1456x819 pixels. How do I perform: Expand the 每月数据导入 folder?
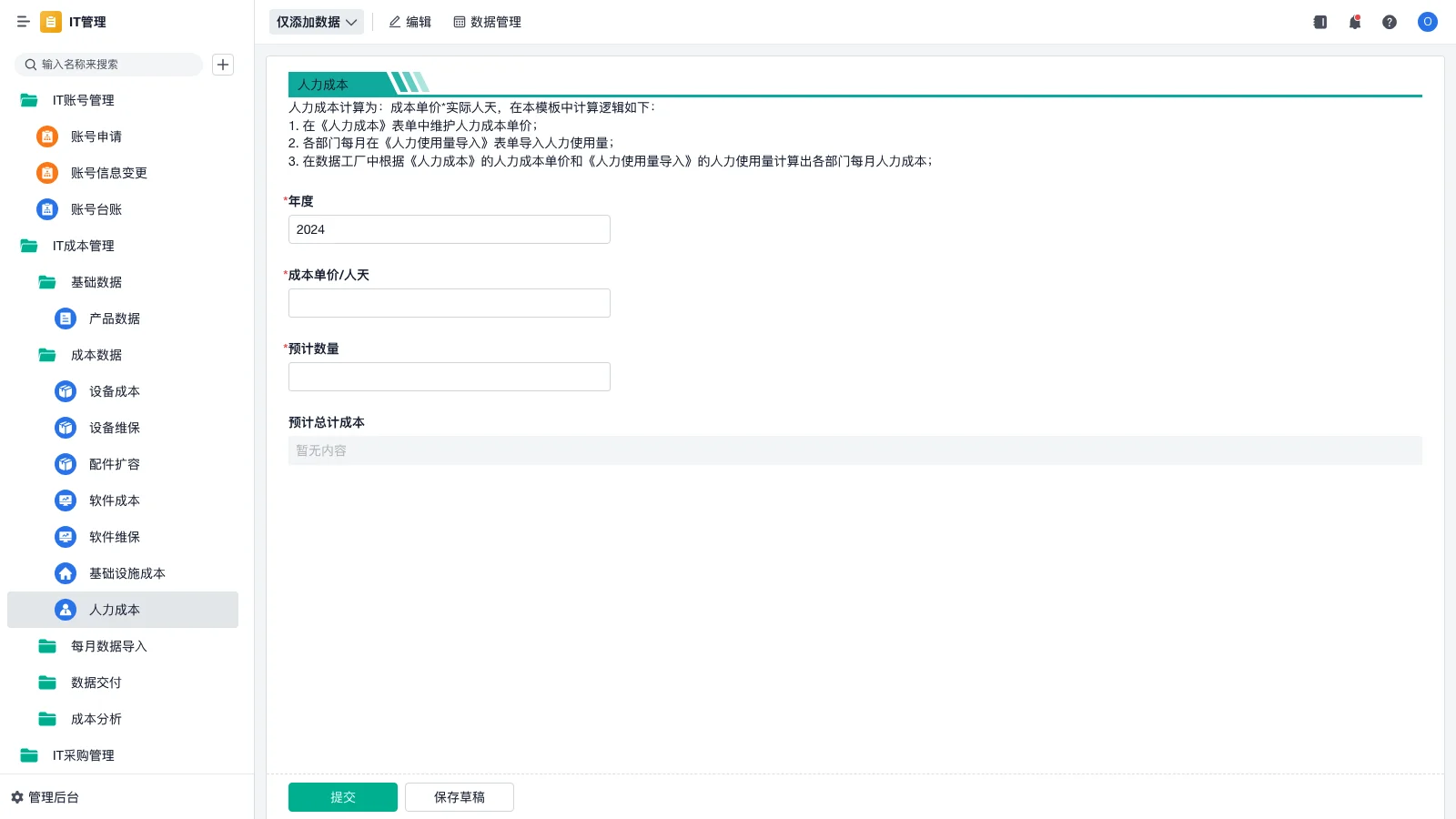(x=107, y=646)
